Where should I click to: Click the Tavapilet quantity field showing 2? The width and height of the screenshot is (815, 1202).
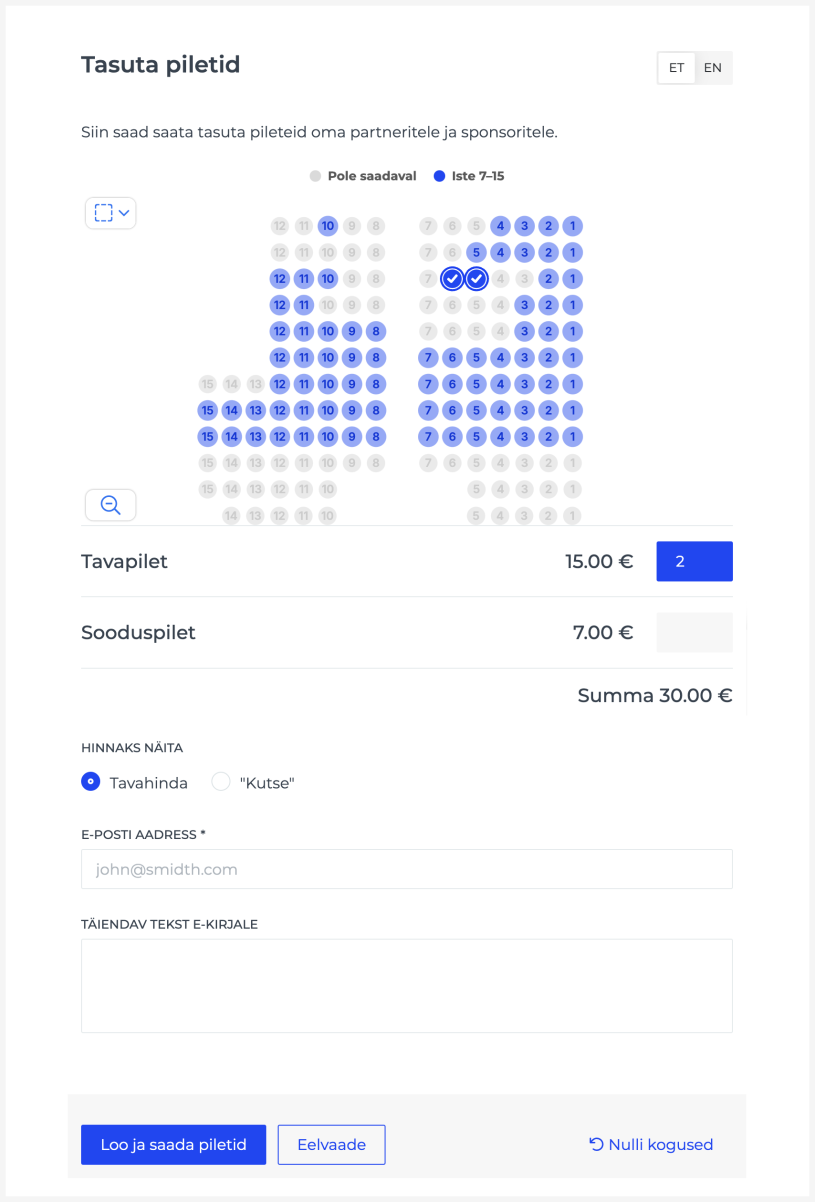pyautogui.click(x=694, y=561)
